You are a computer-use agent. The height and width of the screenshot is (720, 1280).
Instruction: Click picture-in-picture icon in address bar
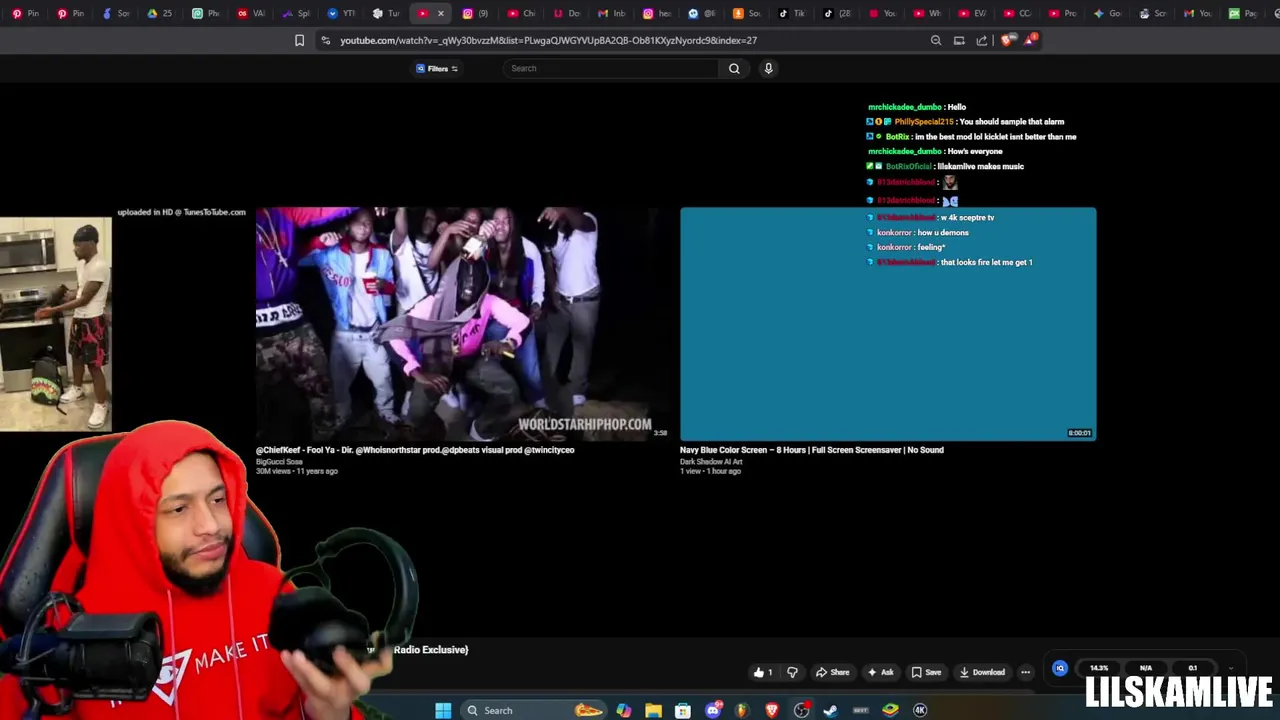(x=959, y=40)
